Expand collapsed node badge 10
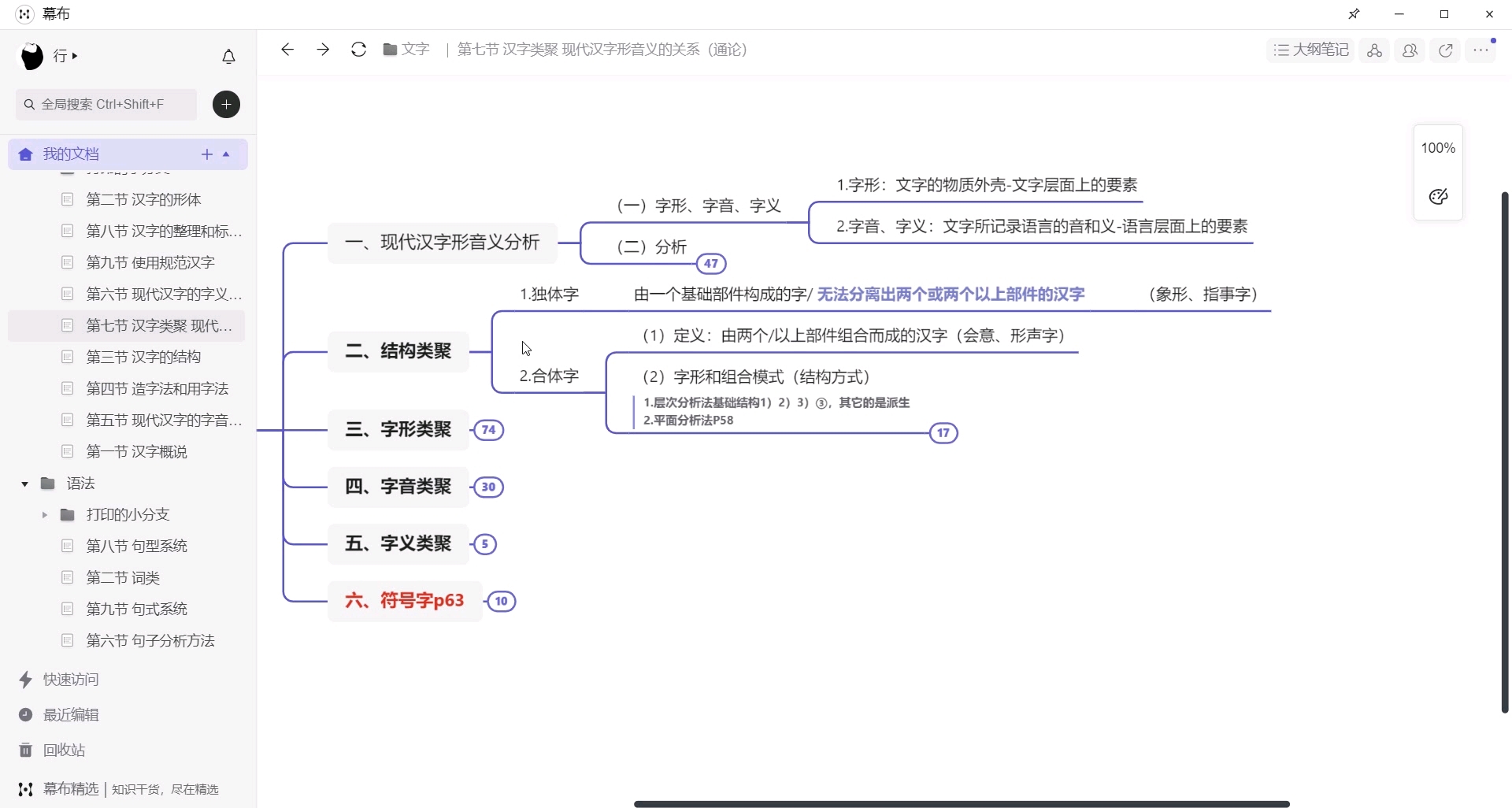This screenshot has width=1512, height=808. pos(502,602)
